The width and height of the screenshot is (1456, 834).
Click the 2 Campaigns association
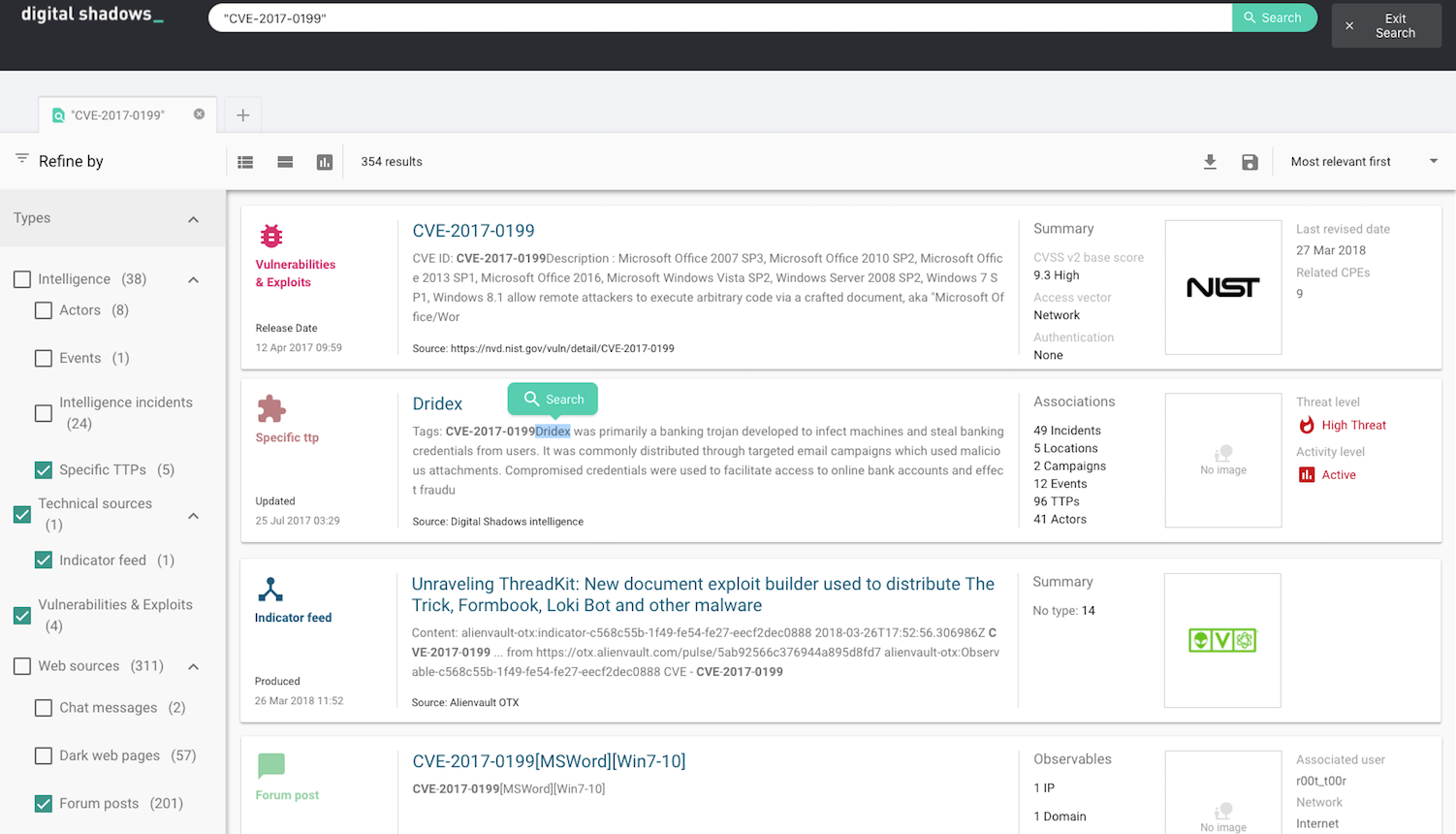click(1069, 466)
